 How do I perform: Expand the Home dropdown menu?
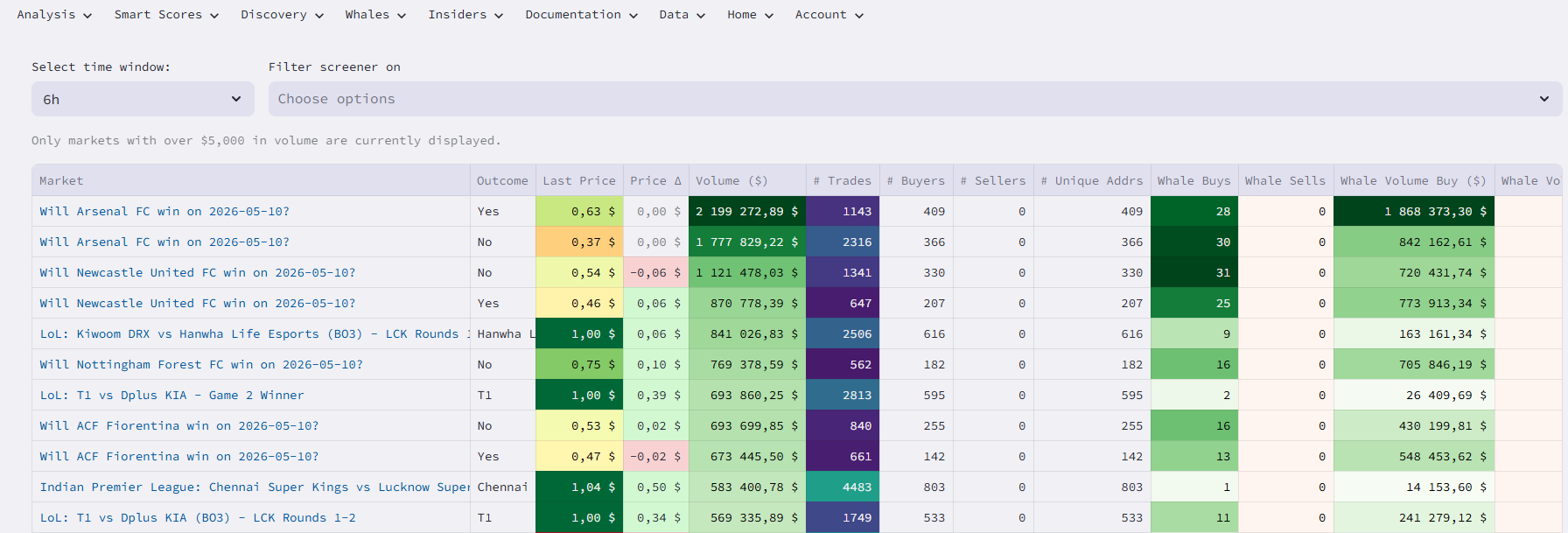click(x=751, y=15)
